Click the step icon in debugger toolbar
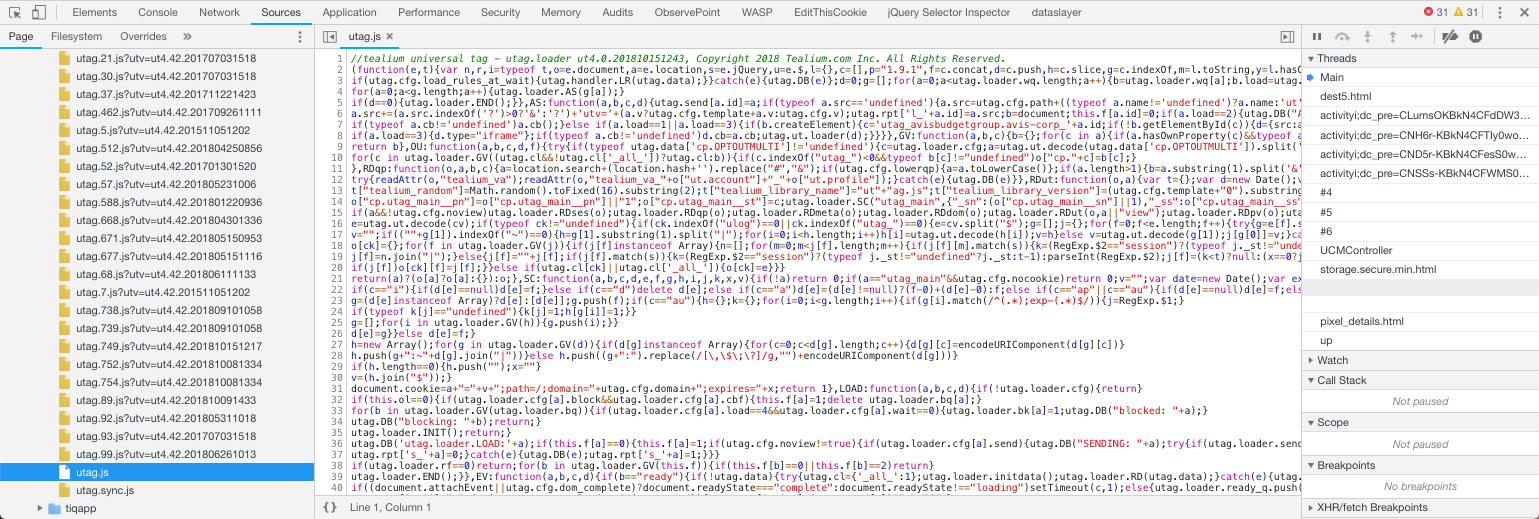 (x=1416, y=36)
